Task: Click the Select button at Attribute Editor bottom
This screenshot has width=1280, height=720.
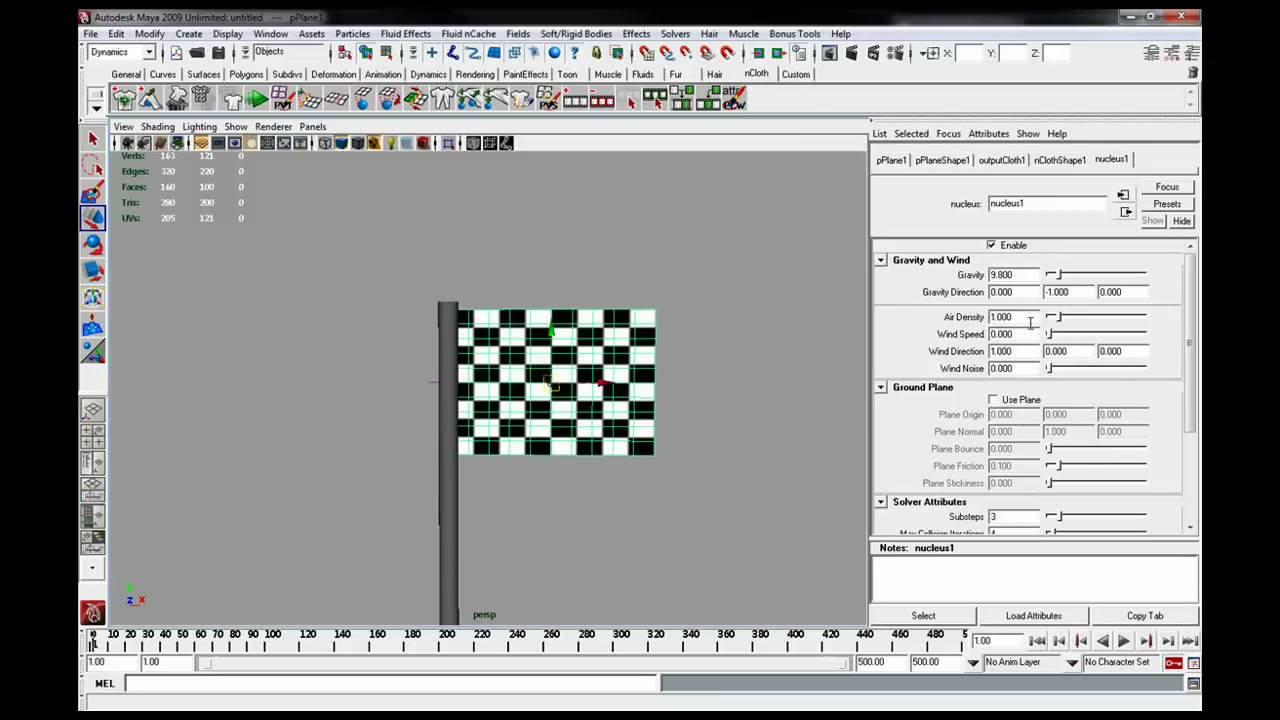Action: [x=923, y=616]
